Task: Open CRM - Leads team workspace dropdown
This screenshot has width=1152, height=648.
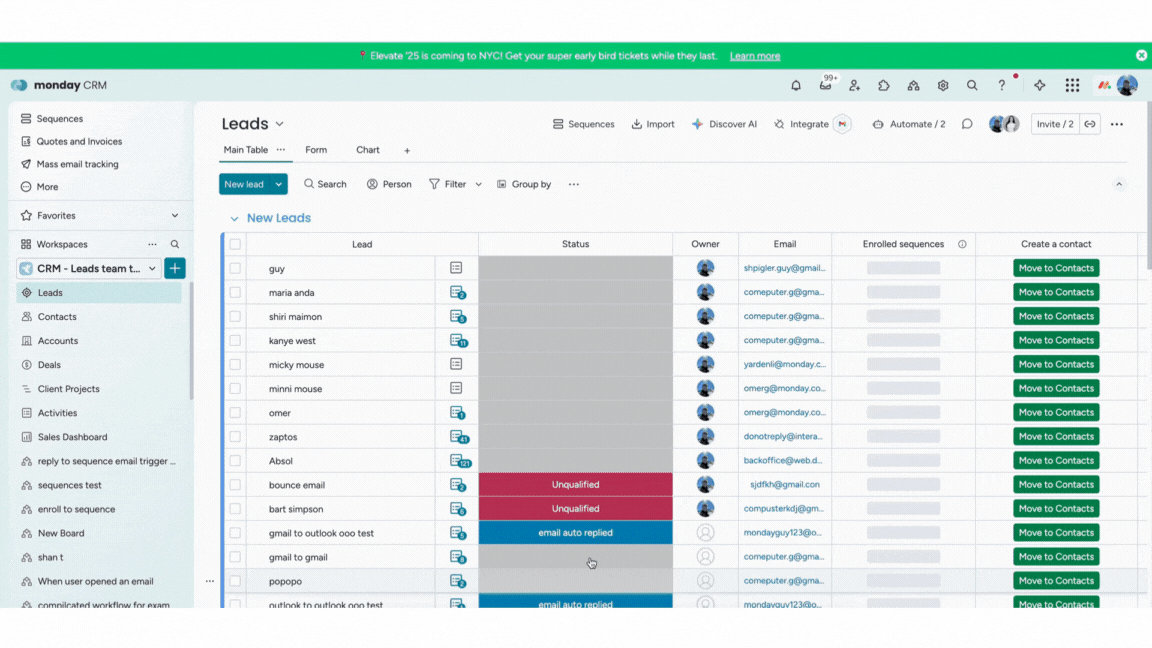Action: [x=152, y=268]
